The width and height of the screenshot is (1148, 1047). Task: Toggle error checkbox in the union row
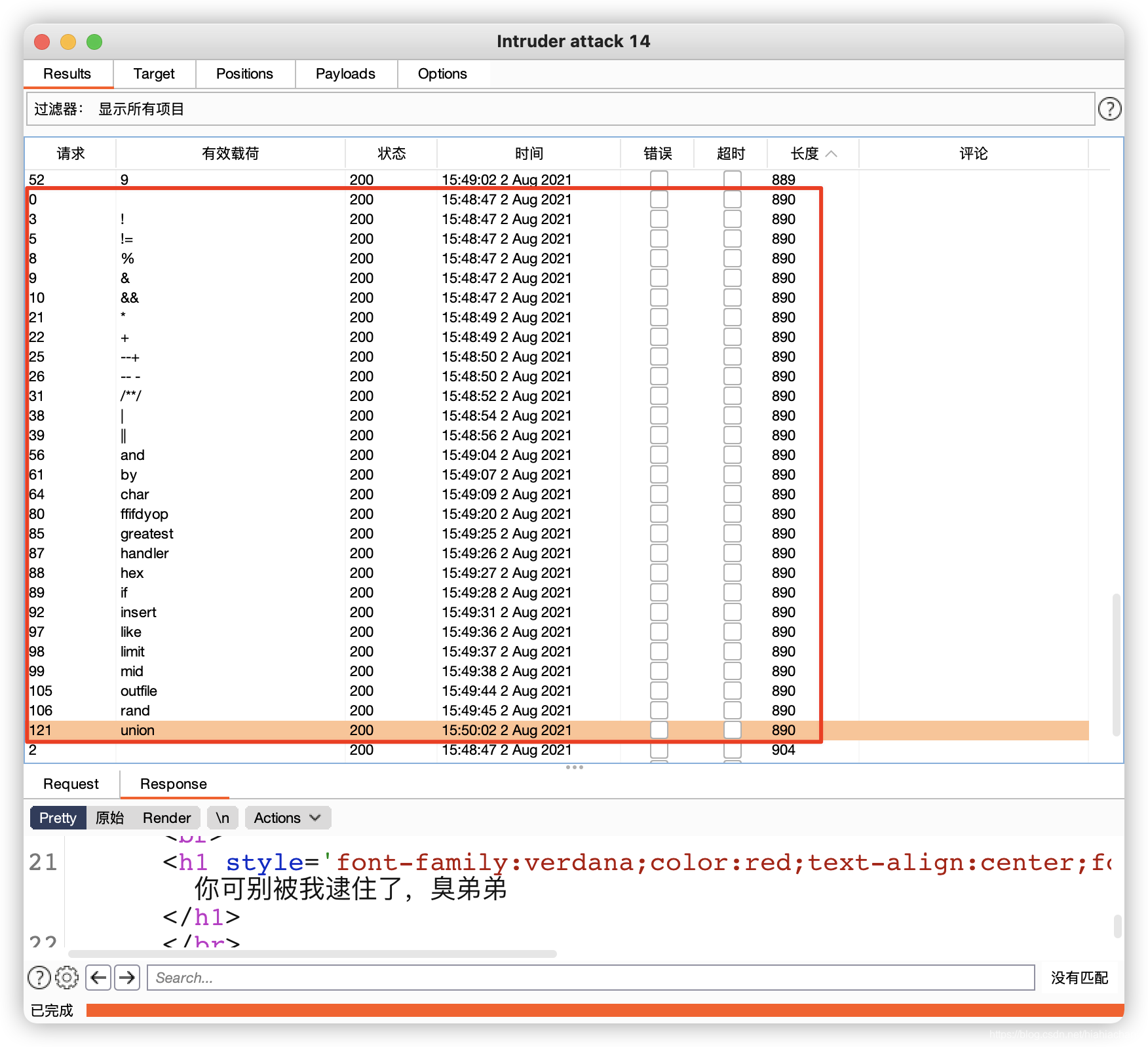pos(659,730)
